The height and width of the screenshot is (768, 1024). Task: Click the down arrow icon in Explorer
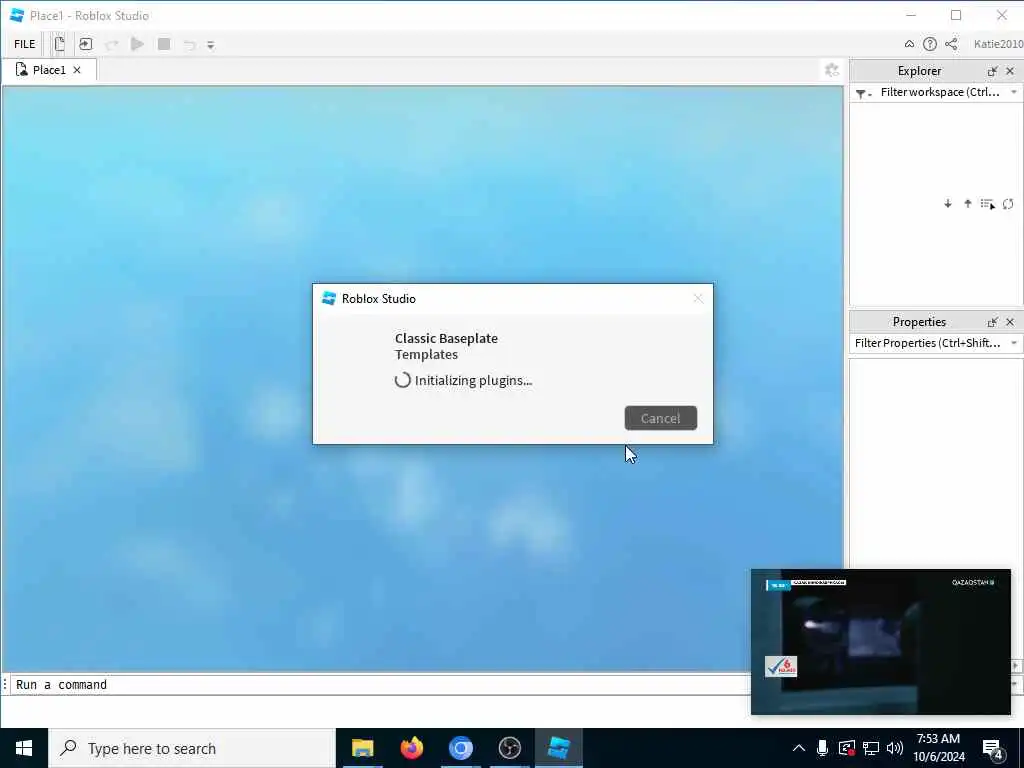948,204
